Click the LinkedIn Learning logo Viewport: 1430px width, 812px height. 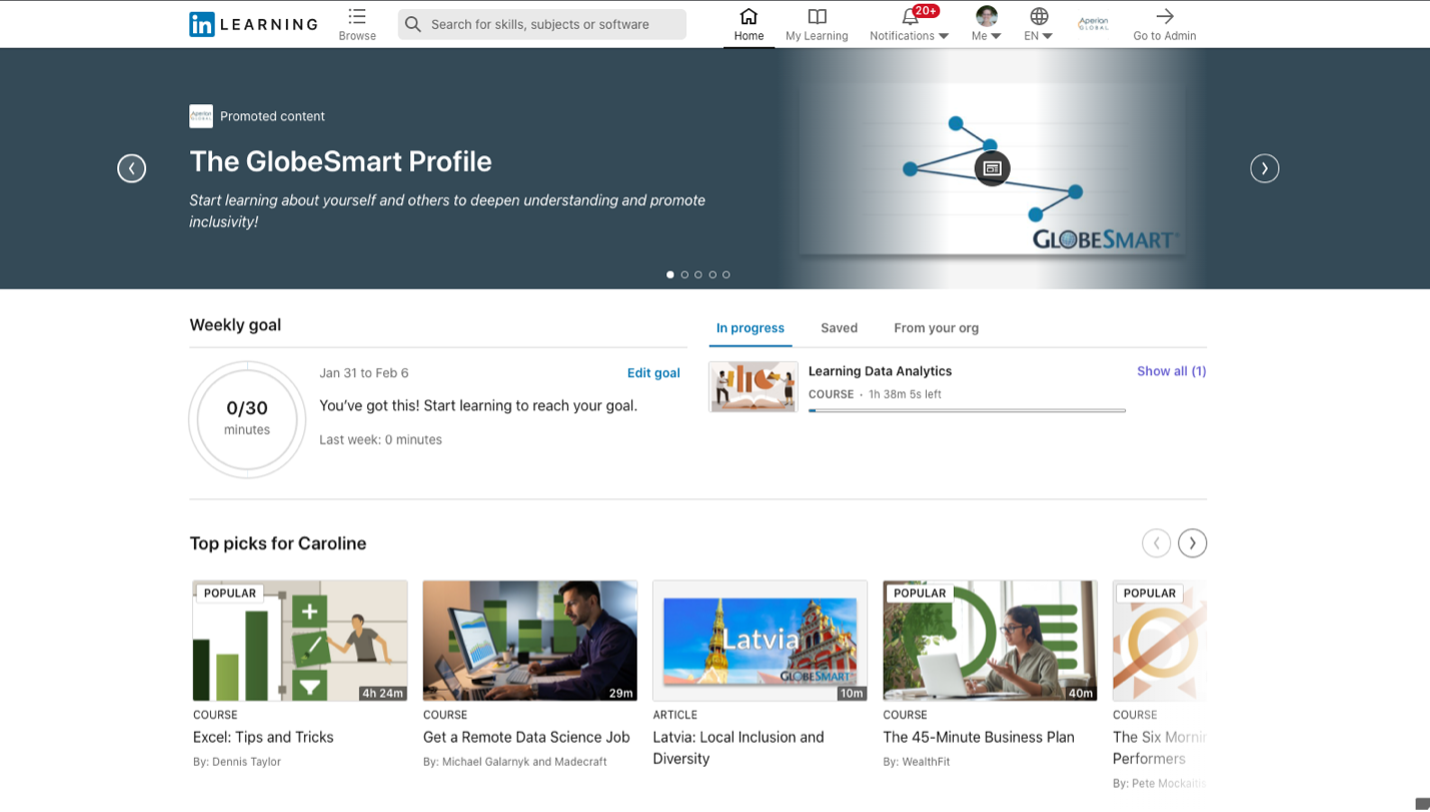(253, 24)
